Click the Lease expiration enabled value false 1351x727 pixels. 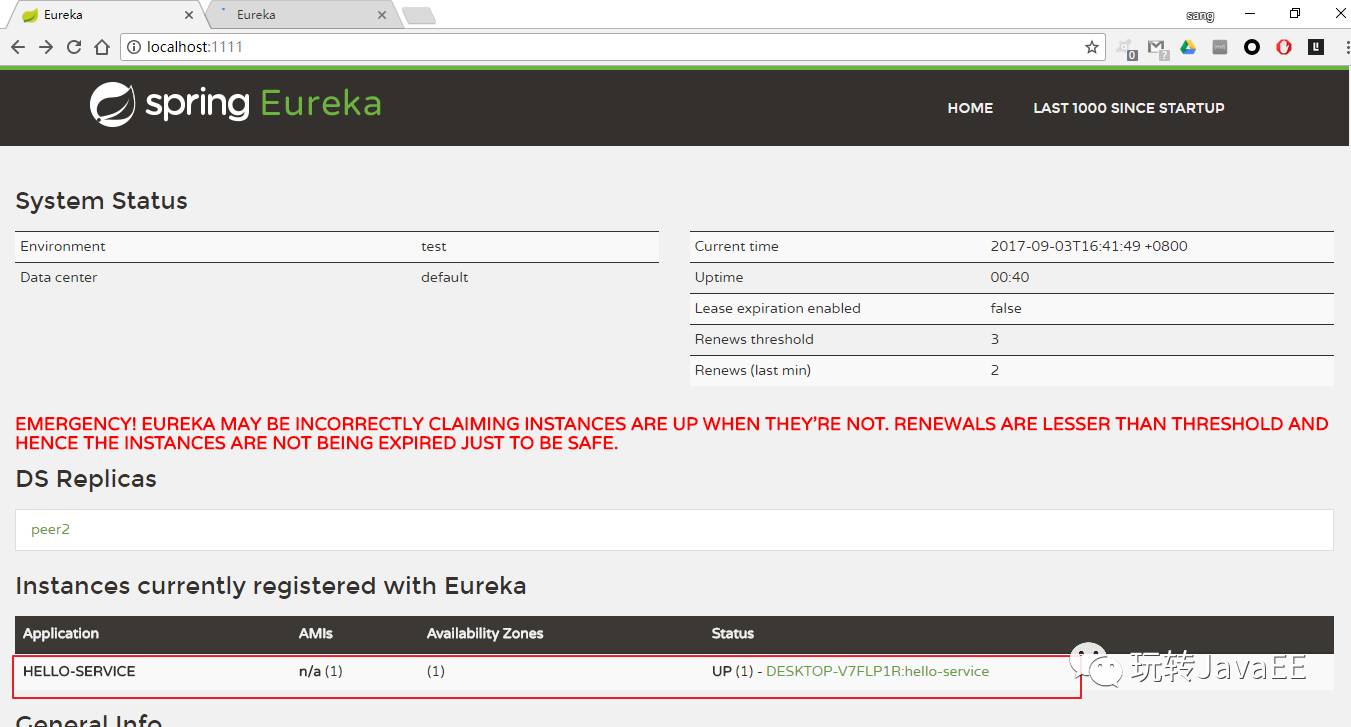pyautogui.click(x=1006, y=308)
